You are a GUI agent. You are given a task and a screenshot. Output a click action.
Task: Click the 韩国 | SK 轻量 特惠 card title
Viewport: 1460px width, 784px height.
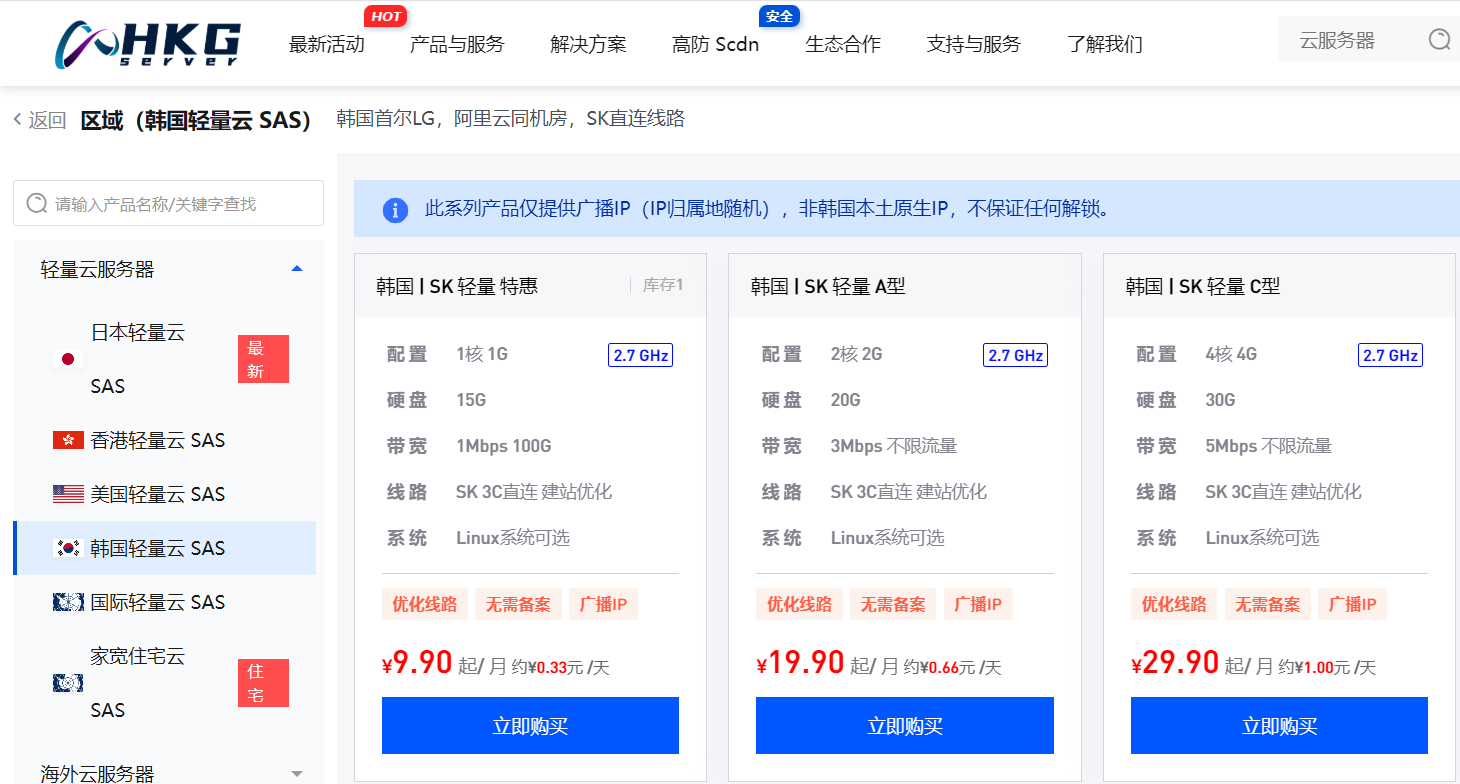457,286
